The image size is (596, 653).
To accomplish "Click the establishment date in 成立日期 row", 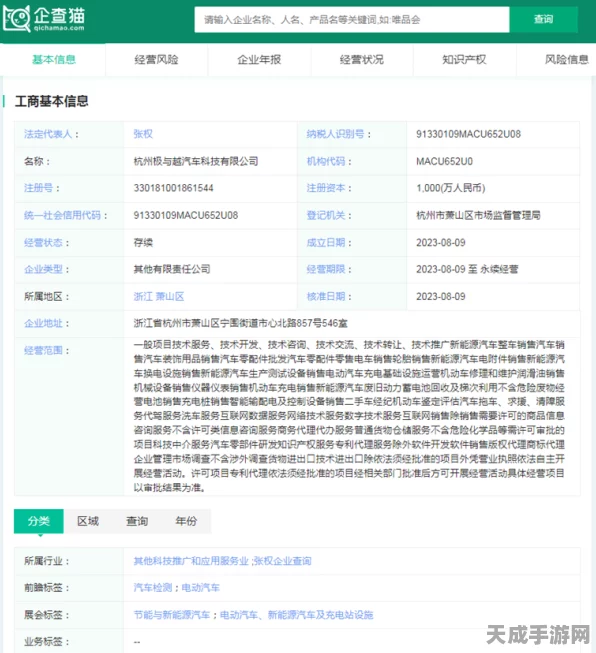I will (x=441, y=243).
